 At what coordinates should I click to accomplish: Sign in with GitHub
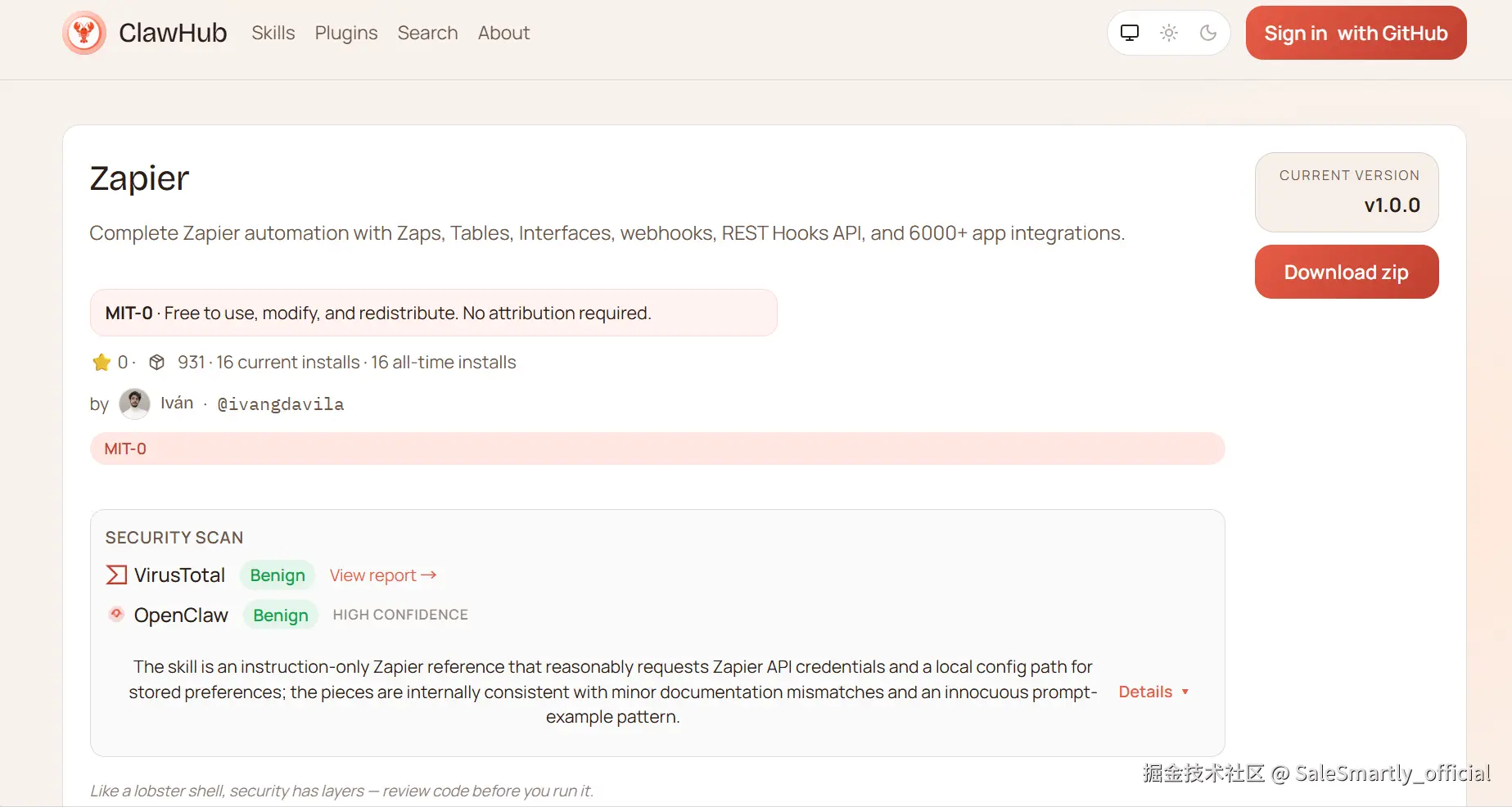pos(1356,33)
